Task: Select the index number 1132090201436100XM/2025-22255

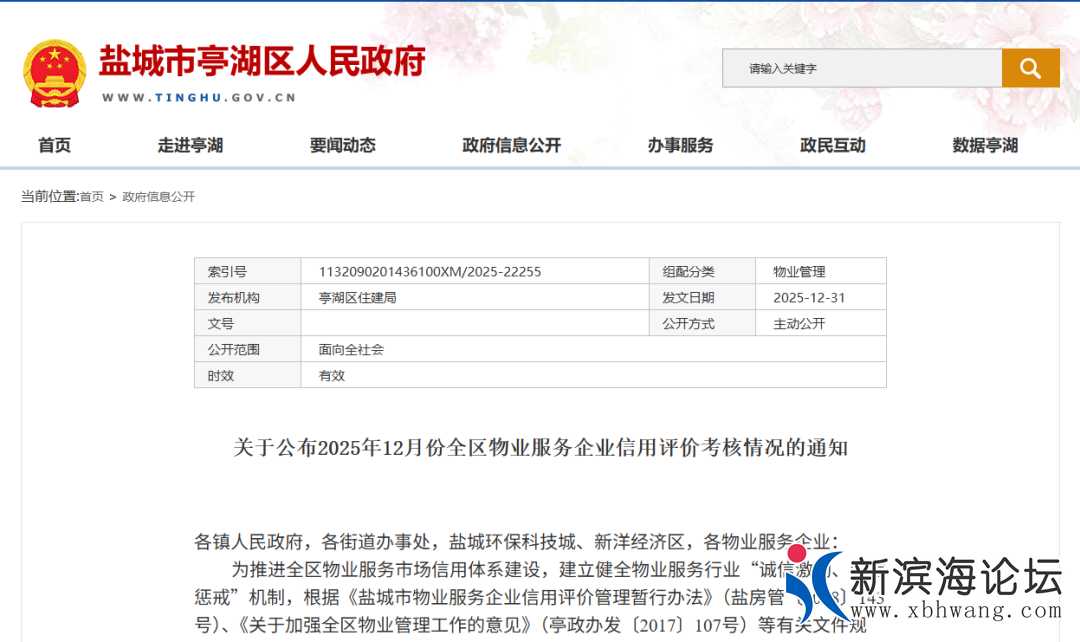Action: [430, 271]
